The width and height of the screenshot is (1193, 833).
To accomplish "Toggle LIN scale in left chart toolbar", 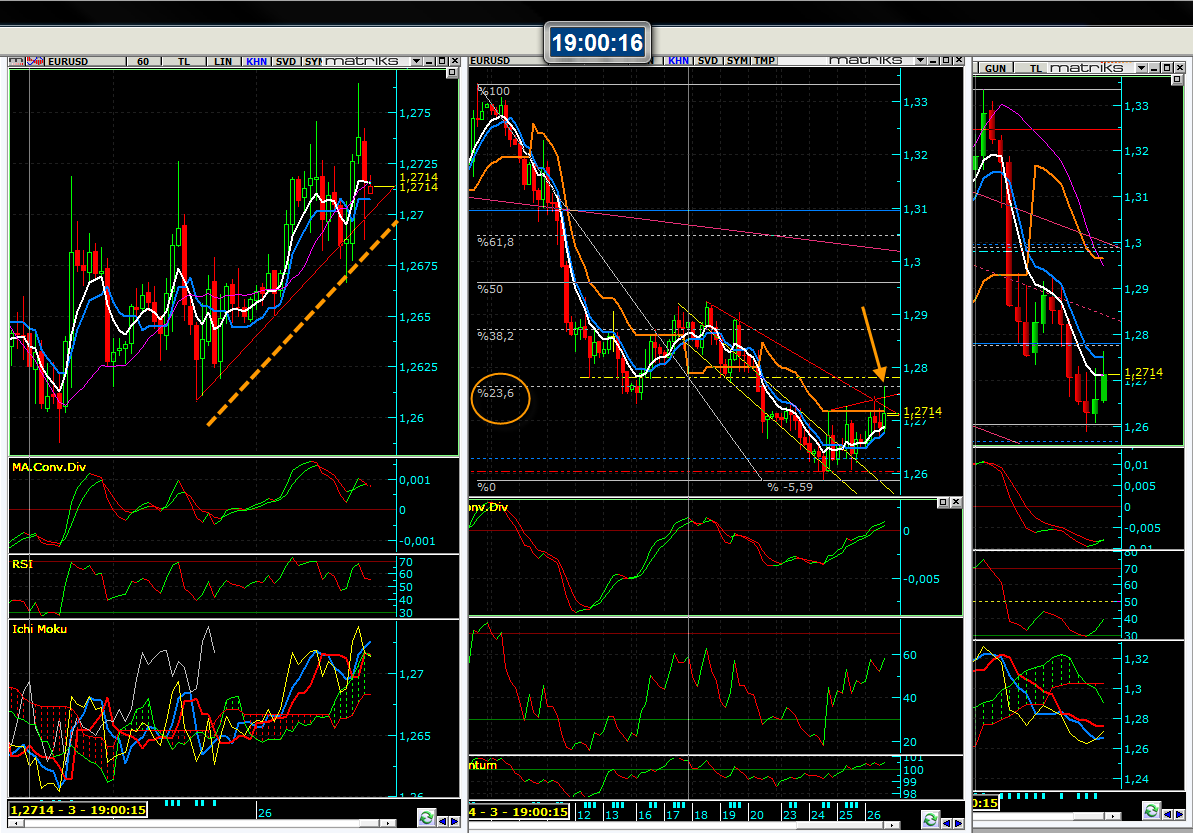I will [223, 61].
